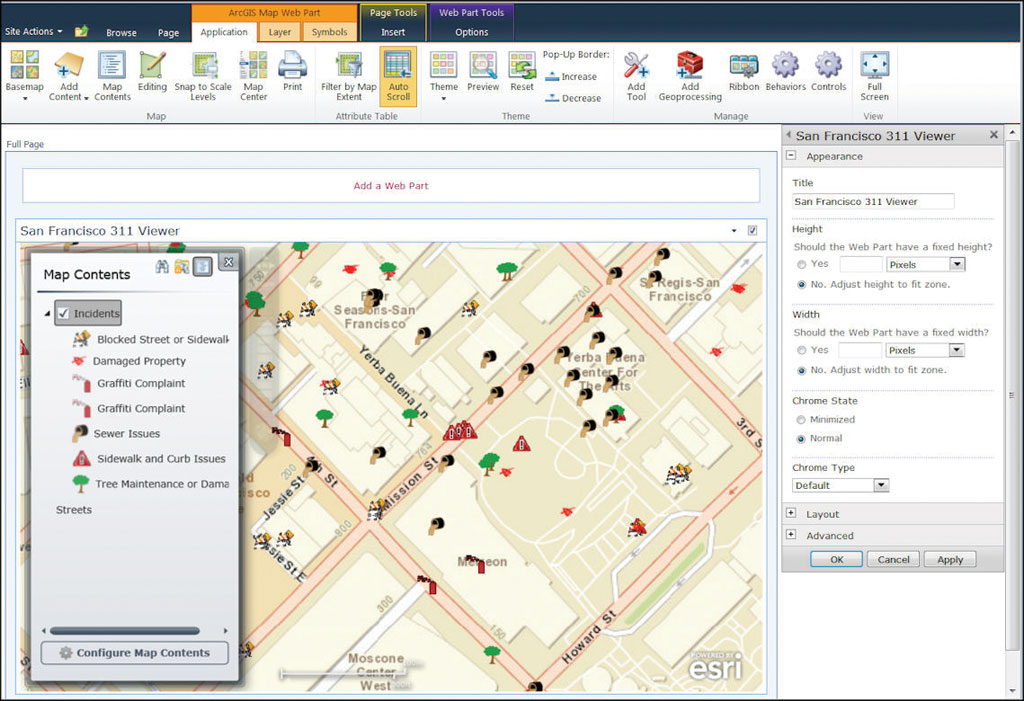Open Map Contents from the ribbon
1024x701 pixels.
pos(112,74)
